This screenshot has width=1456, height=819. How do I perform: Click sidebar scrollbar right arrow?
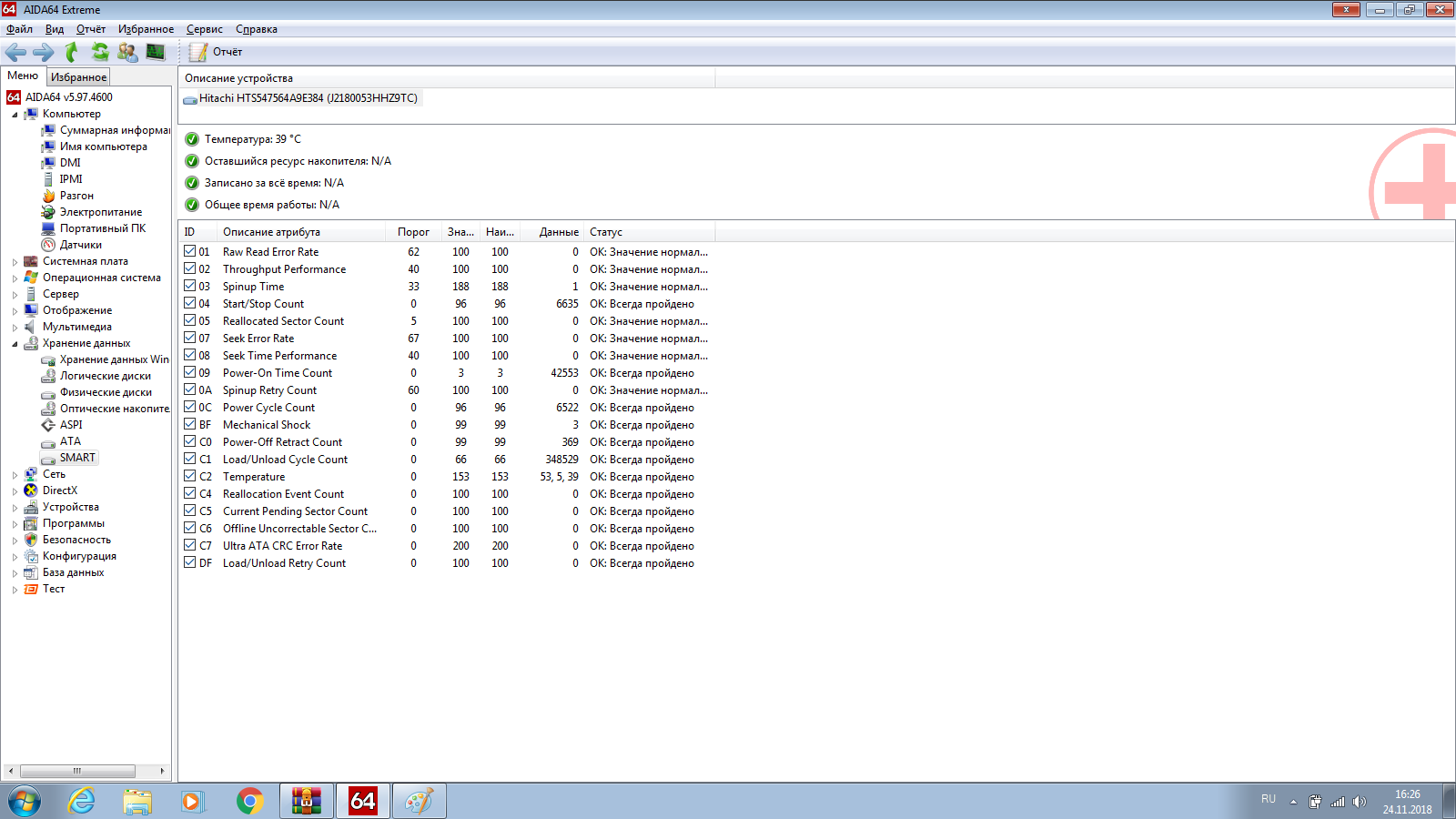[163, 771]
